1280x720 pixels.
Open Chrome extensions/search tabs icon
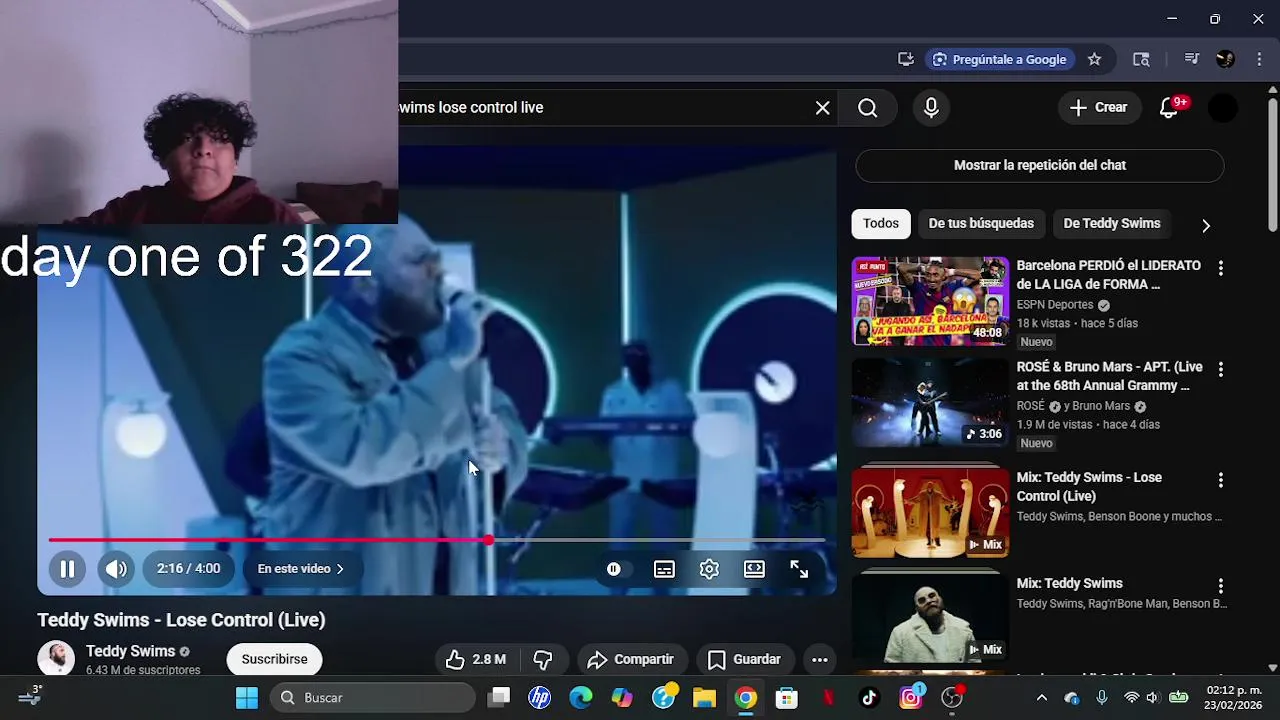pos(1141,59)
